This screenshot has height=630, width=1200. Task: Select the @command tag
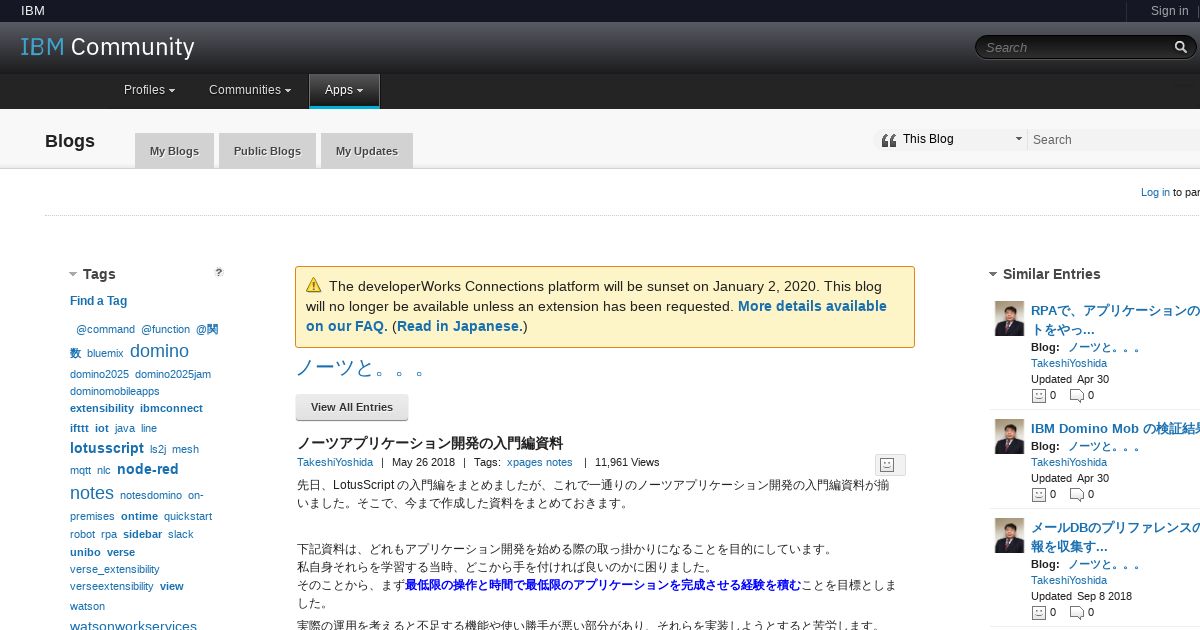(x=106, y=329)
